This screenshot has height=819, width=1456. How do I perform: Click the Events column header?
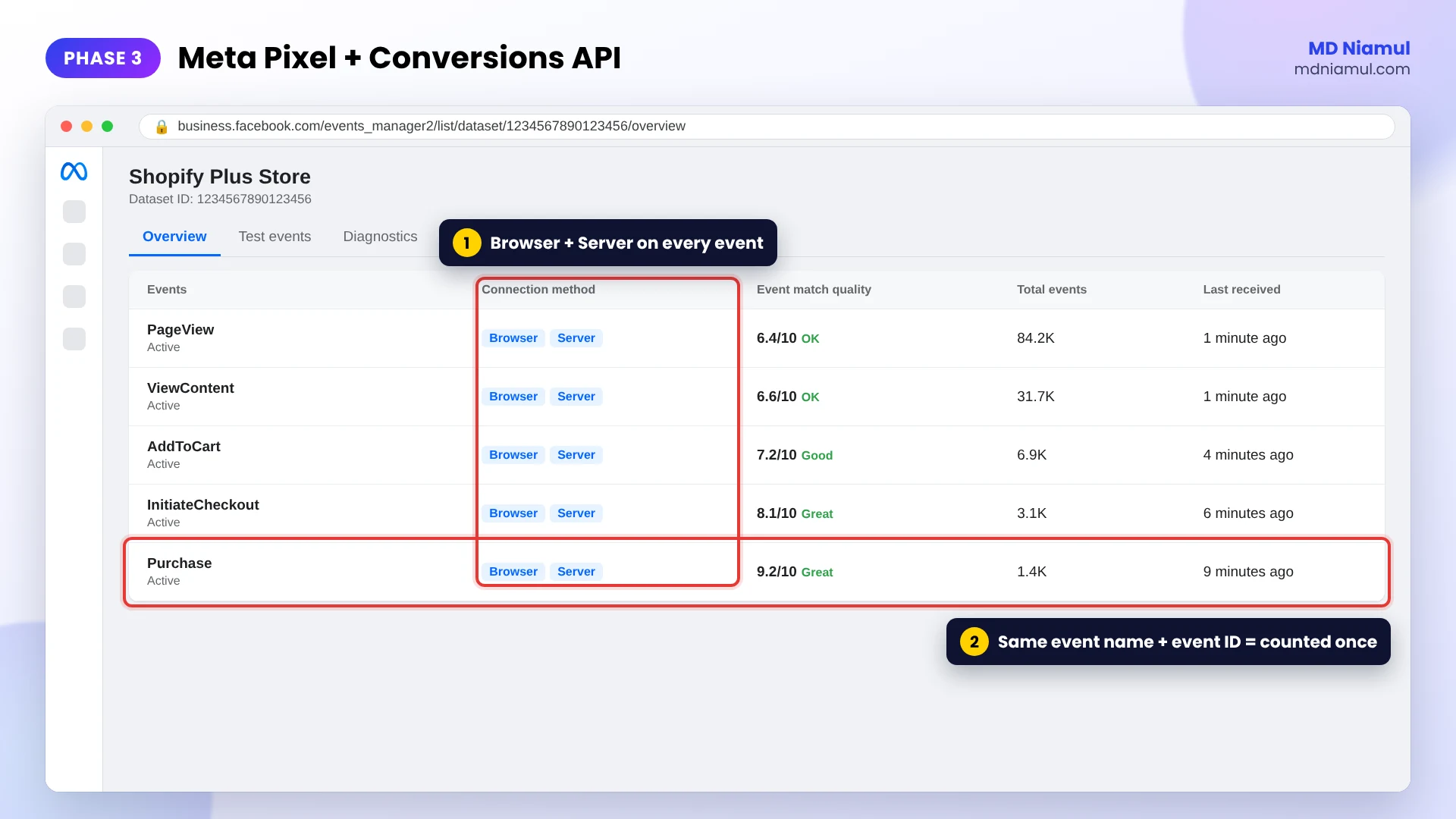pyautogui.click(x=167, y=290)
